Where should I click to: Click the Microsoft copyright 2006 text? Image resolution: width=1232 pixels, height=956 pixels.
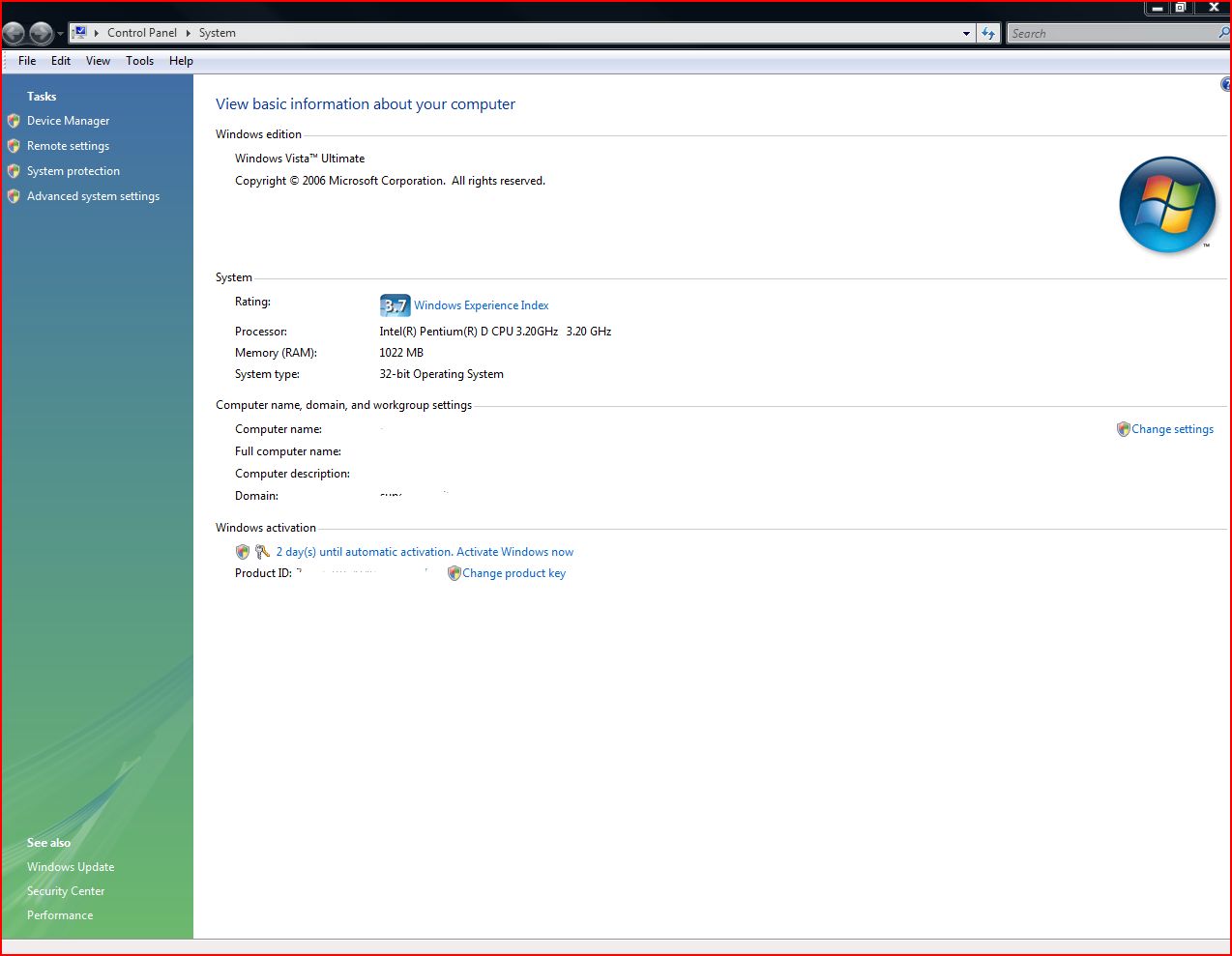390,181
